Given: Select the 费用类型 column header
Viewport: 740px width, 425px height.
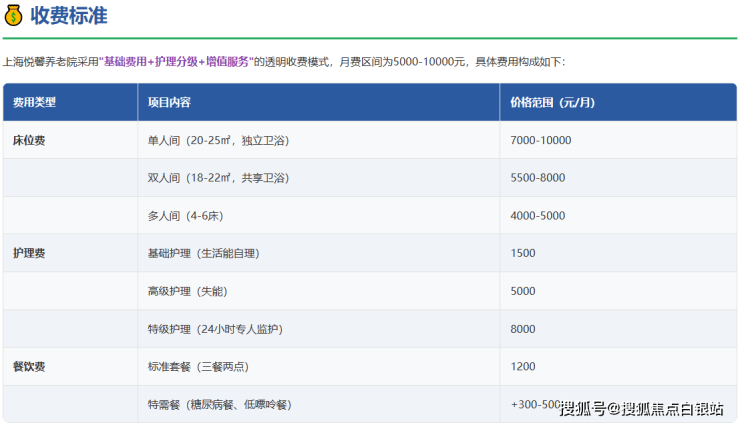Looking at the screenshot, I should tap(34, 102).
